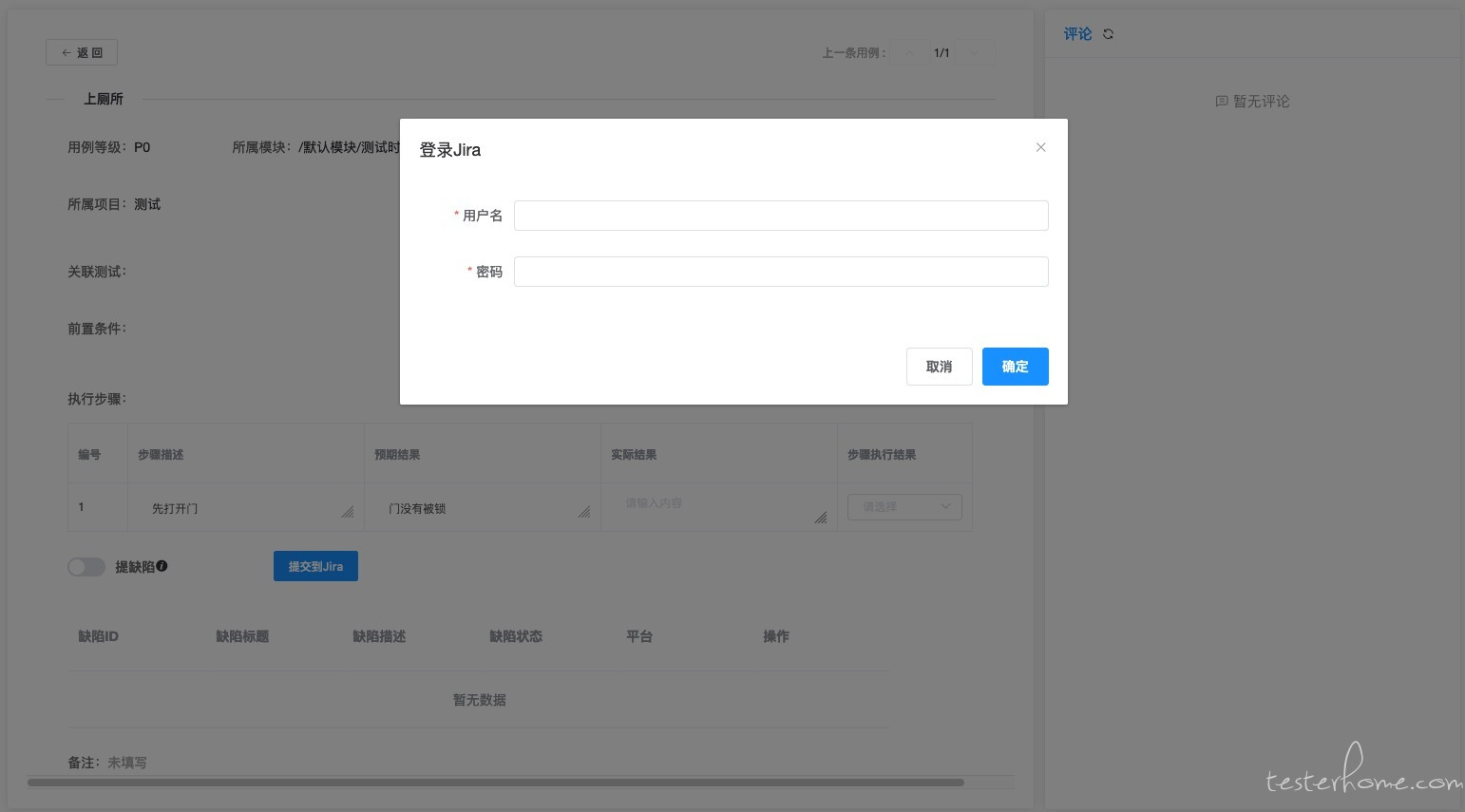Viewport: 1465px width, 812px height.
Task: Go to previous case with up chevron
Action: (909, 52)
